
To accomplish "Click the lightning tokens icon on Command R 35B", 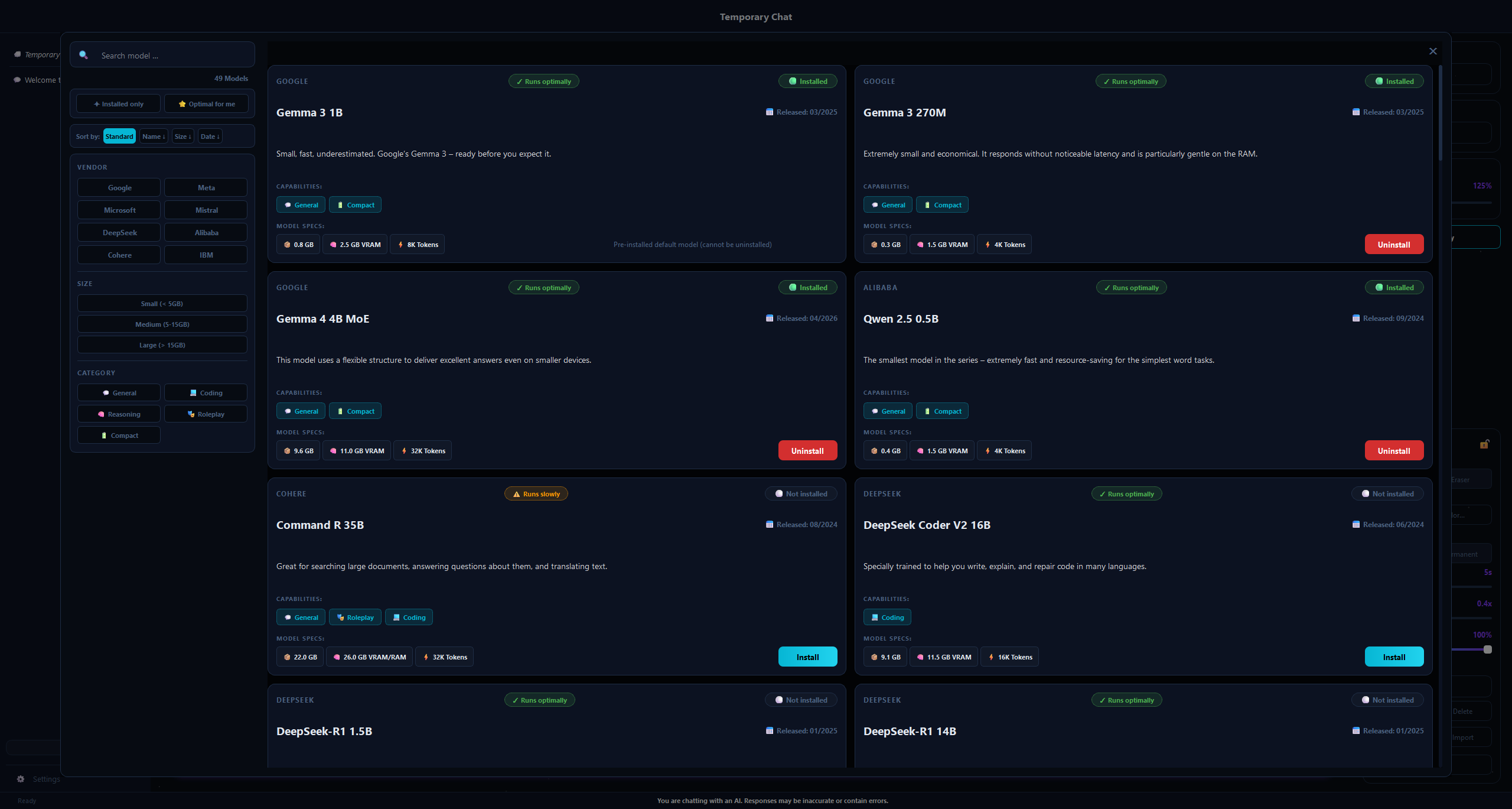I will 426,657.
